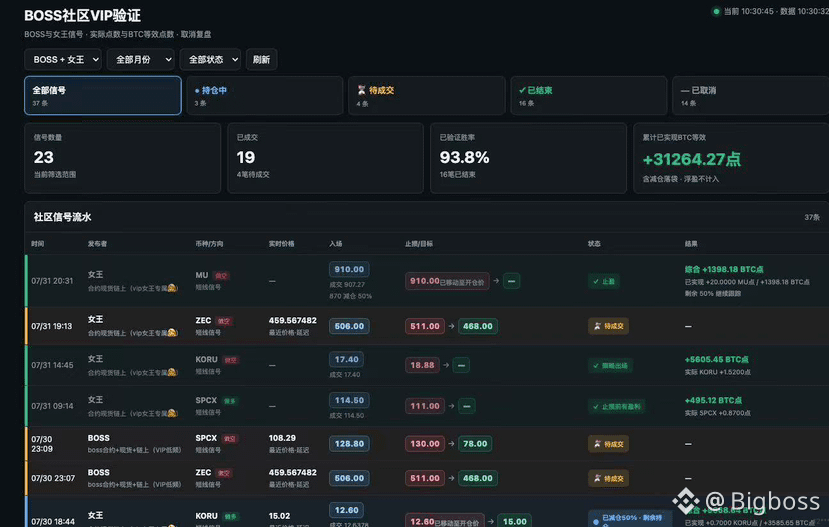
Task: Select the 待成交 tab card
Action: [x=427, y=96]
